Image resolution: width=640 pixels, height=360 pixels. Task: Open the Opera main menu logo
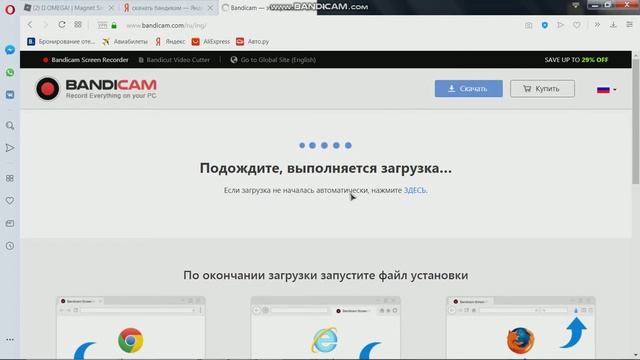tap(10, 9)
